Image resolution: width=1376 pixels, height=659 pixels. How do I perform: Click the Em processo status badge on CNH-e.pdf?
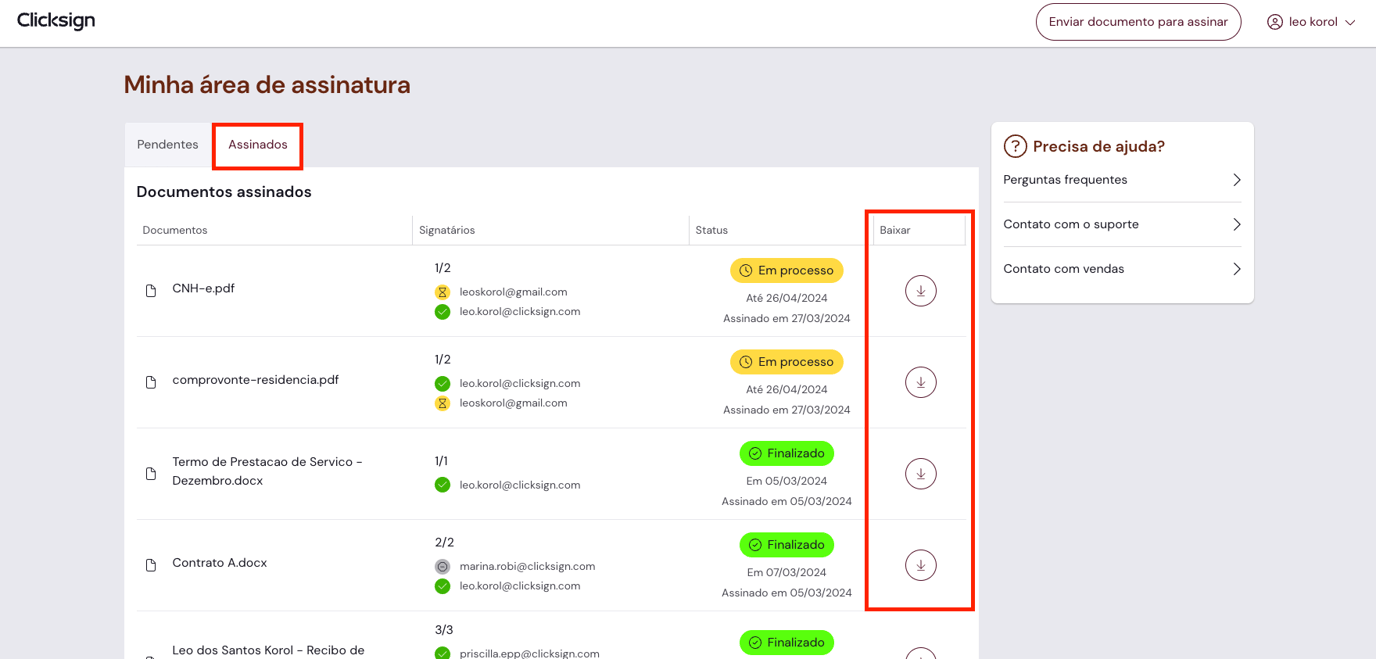[787, 270]
